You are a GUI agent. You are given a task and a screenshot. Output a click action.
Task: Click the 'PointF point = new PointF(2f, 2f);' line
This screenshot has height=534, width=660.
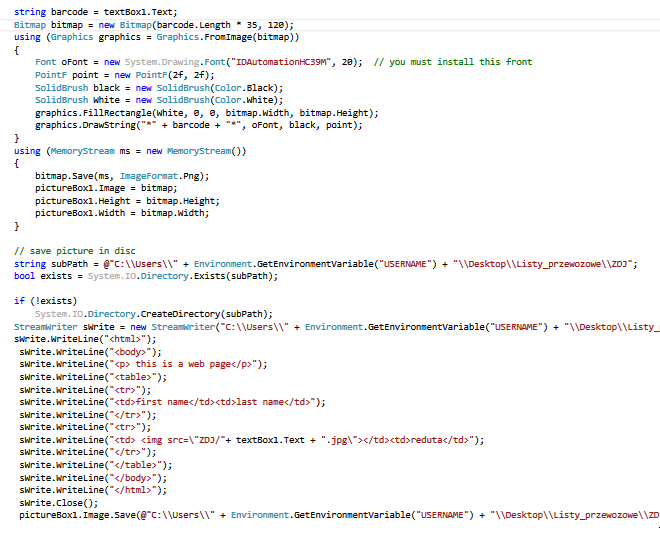125,75
